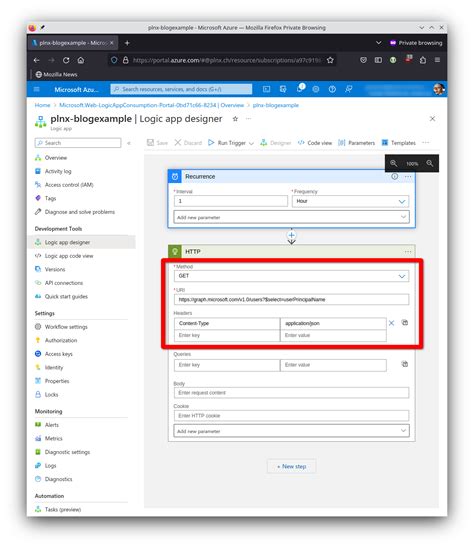
Task: Open the Azure notifications bell
Action: (300, 89)
